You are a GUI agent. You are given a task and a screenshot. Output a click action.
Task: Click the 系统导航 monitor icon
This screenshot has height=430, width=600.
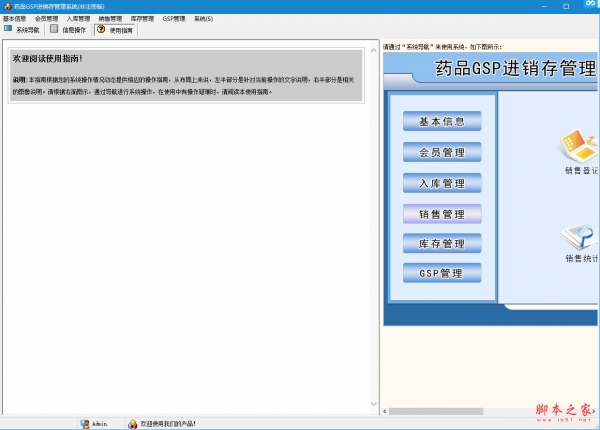pos(8,29)
